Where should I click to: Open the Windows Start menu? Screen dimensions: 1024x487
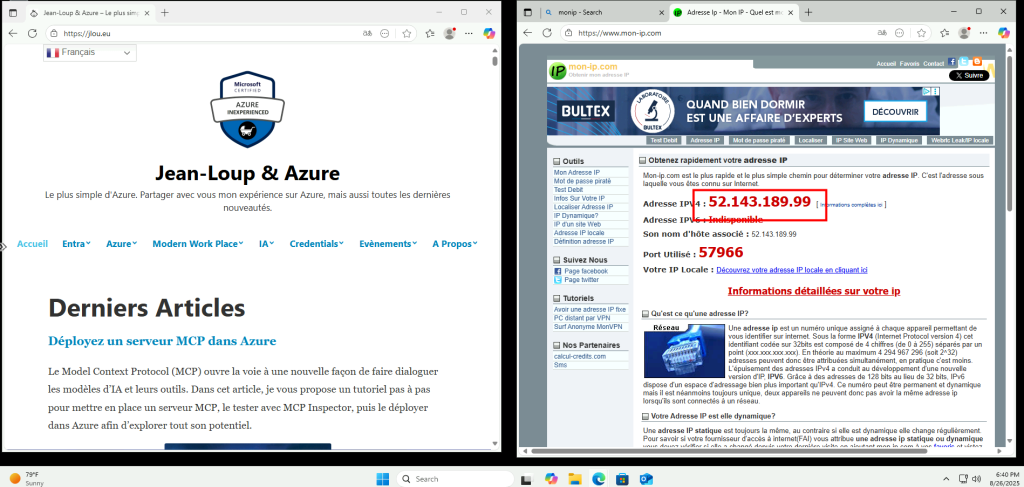(383, 479)
